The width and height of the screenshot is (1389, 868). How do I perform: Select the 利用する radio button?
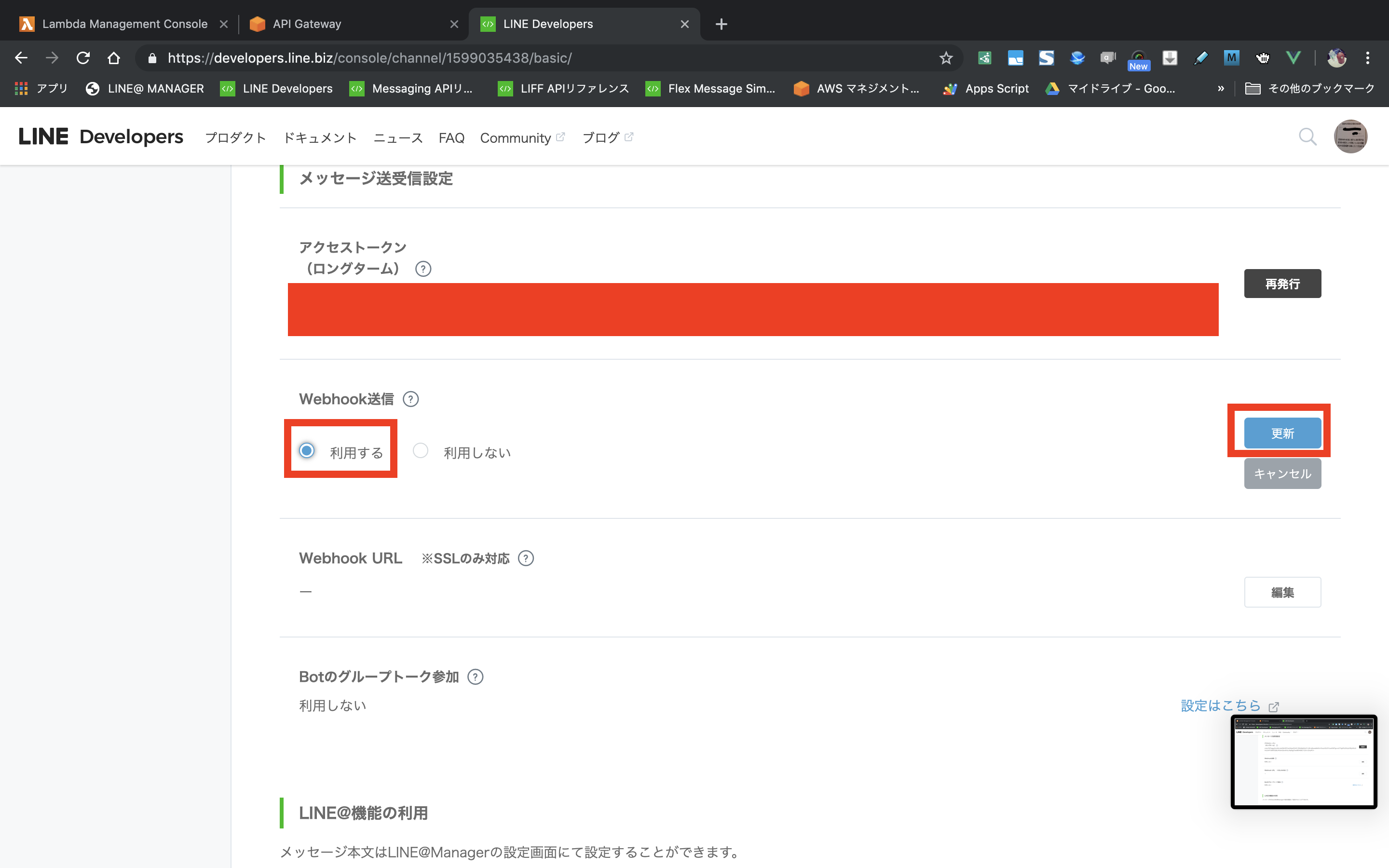(x=307, y=451)
